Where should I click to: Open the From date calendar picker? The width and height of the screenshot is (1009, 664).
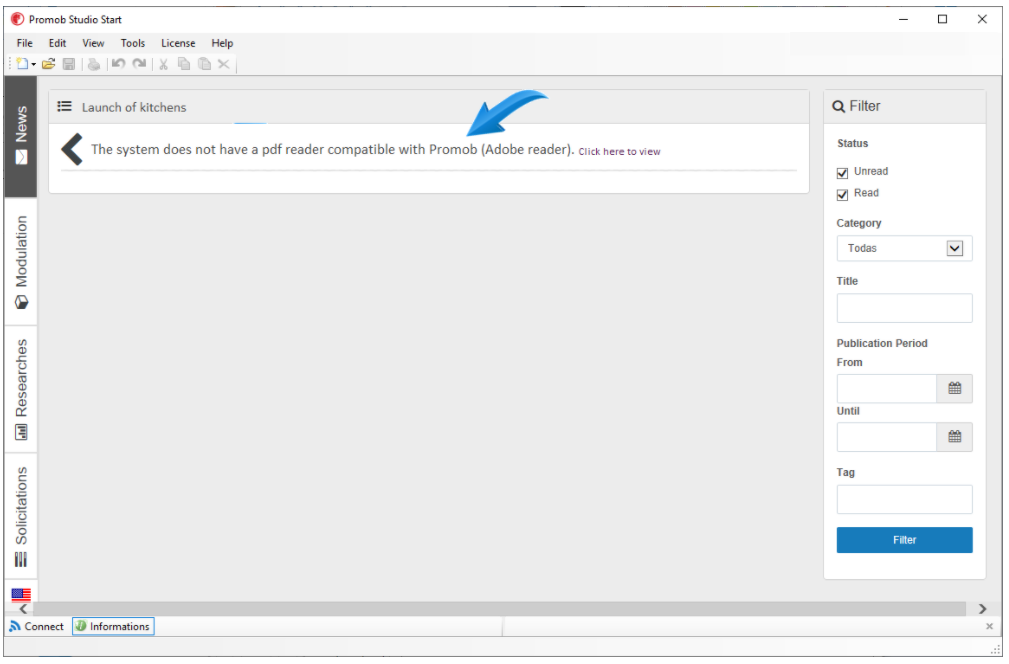[954, 389]
